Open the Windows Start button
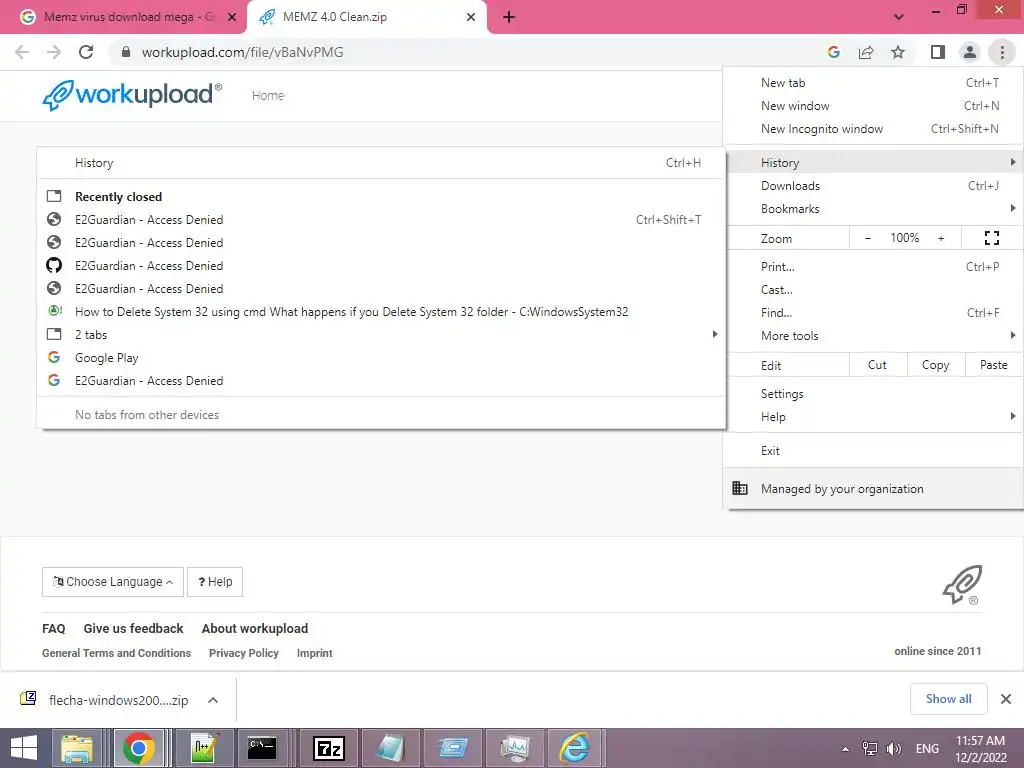The height and width of the screenshot is (768, 1024). 24,748
